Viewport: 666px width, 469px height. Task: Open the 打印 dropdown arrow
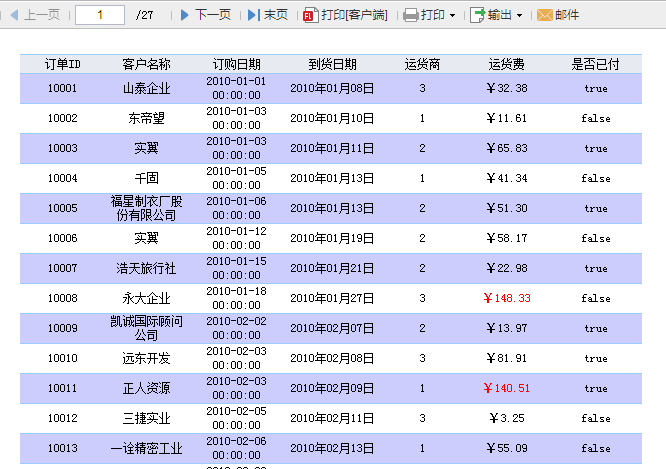click(x=452, y=16)
